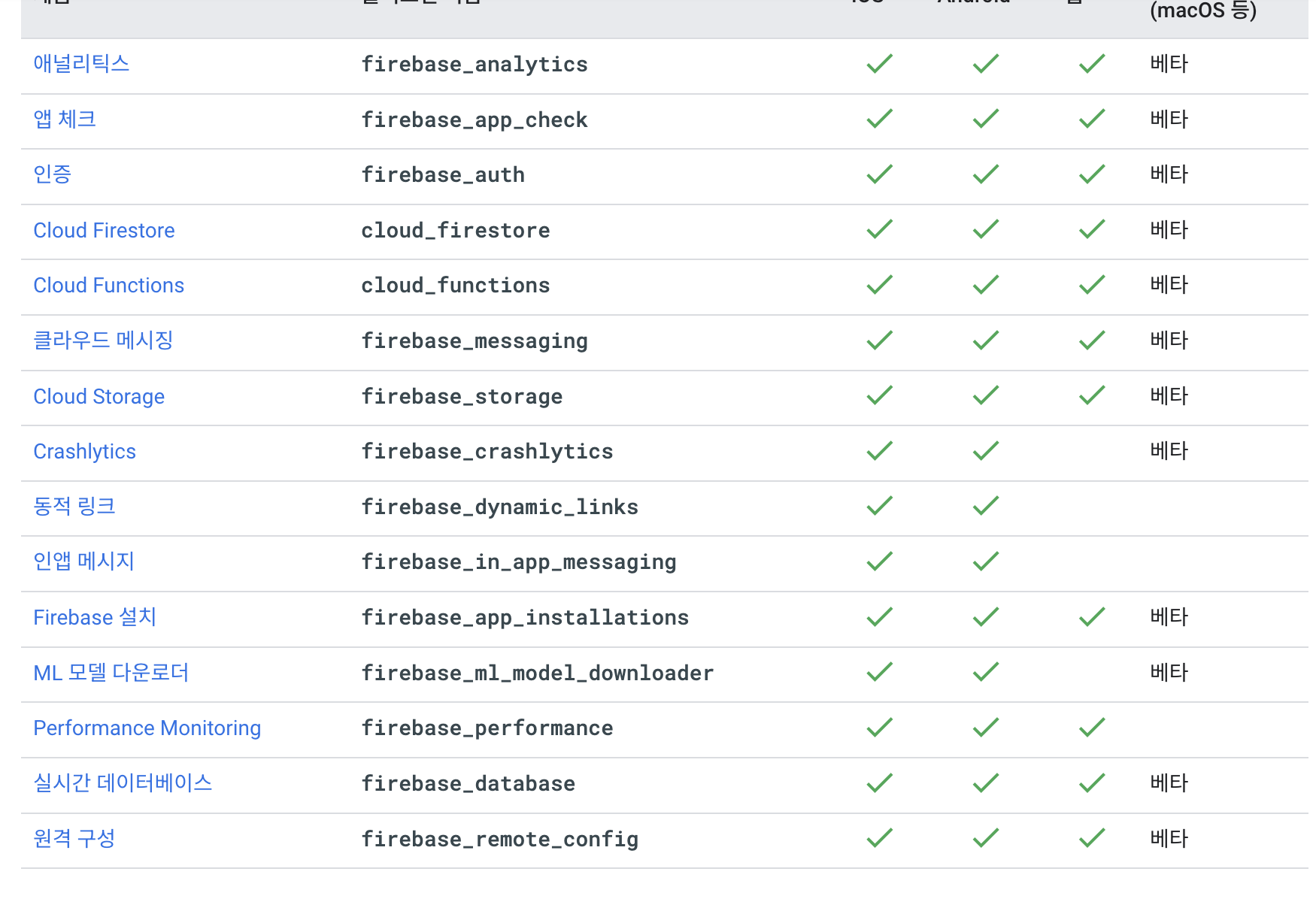
Task: Click the first checkmark in firebase_analytics row
Action: pyautogui.click(x=880, y=64)
